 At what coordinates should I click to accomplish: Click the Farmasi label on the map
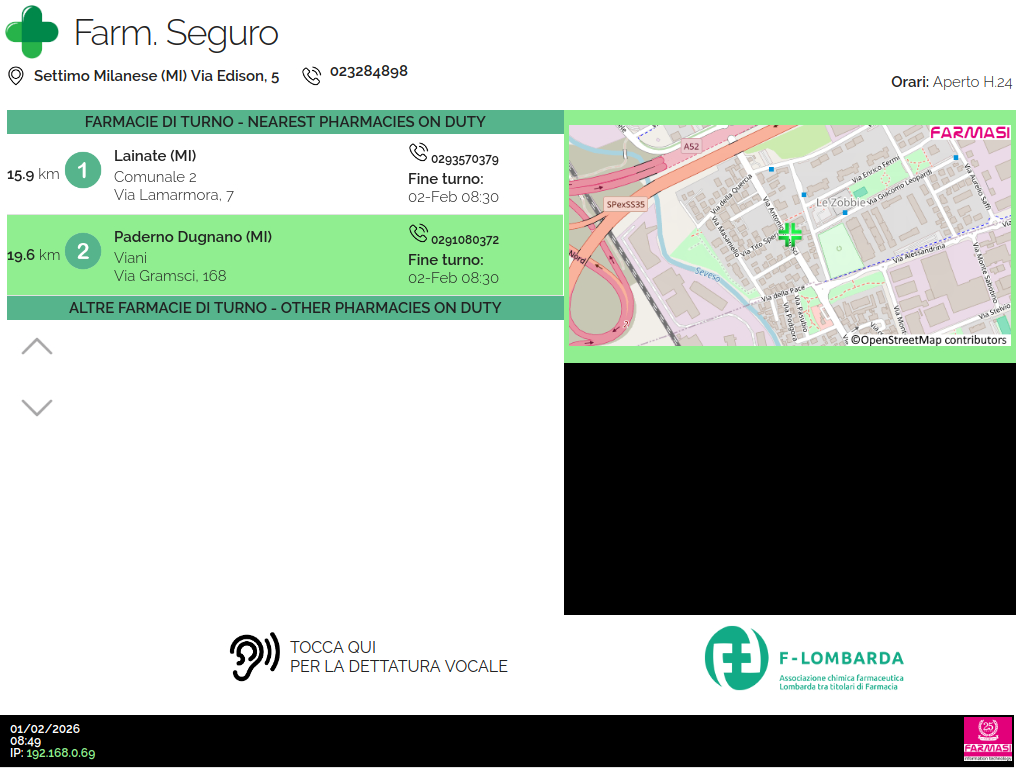click(x=969, y=133)
